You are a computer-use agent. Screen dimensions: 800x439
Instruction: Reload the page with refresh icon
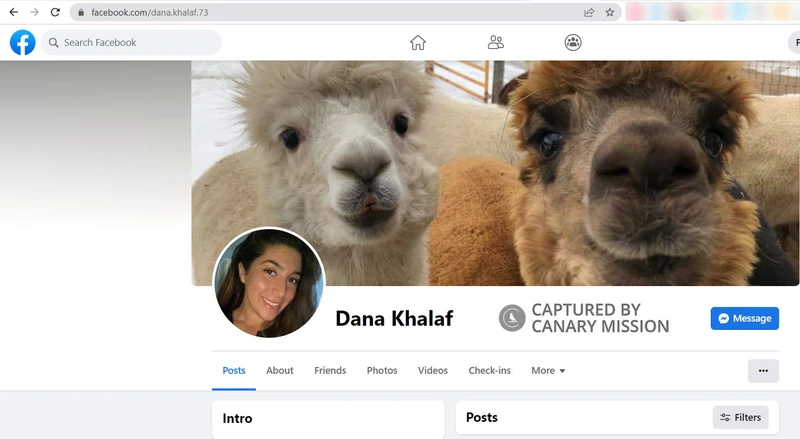[55, 12]
